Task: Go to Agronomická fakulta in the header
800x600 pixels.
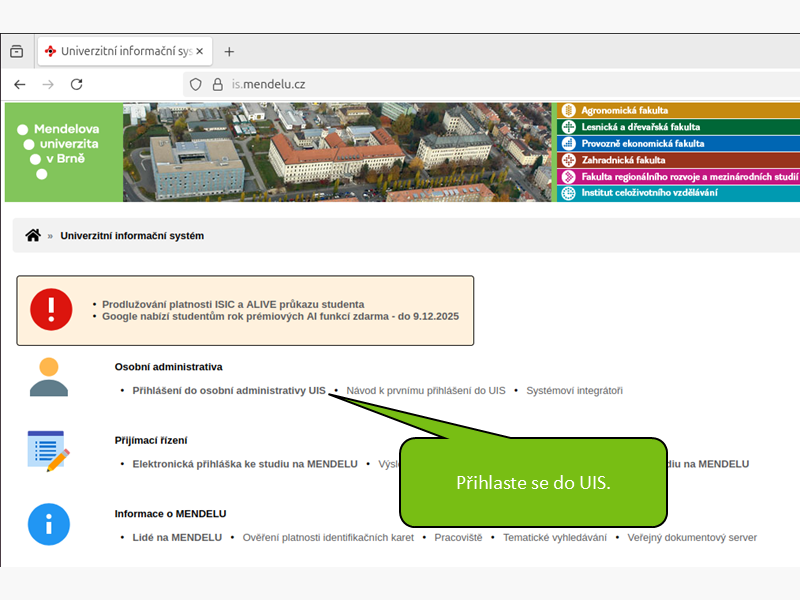Action: pos(624,110)
